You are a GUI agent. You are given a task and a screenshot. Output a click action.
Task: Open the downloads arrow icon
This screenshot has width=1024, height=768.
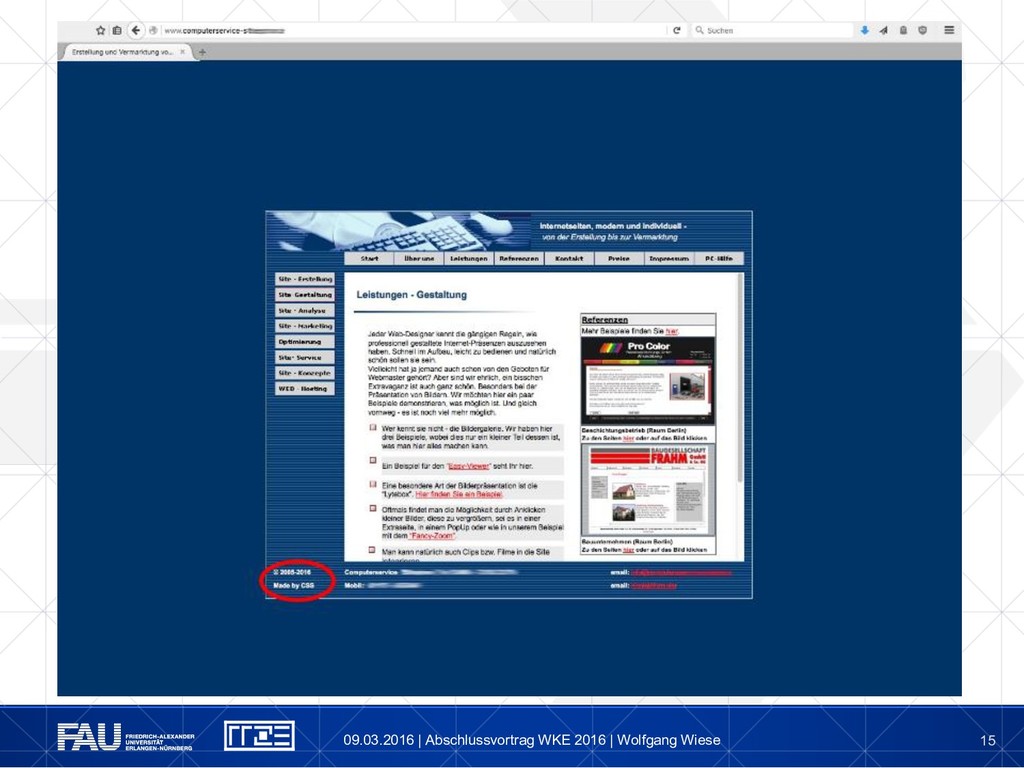point(864,30)
